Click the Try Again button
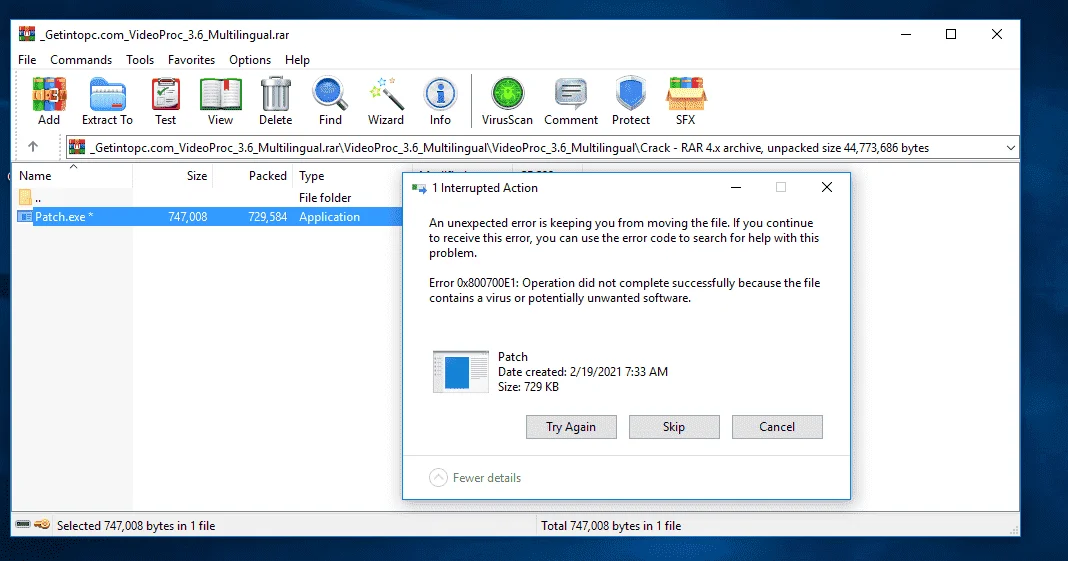 tap(571, 427)
